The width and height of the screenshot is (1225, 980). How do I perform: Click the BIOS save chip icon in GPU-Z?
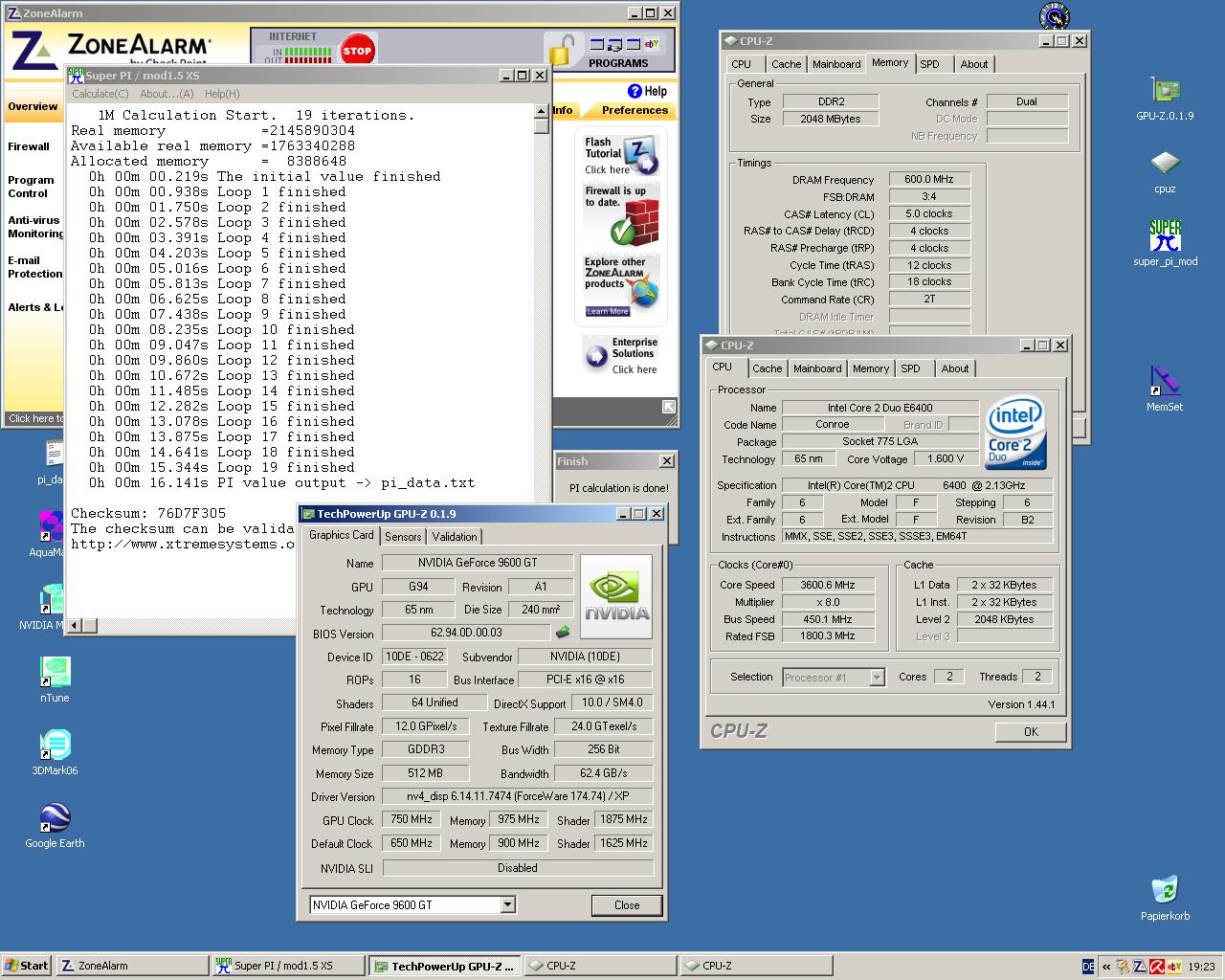point(563,632)
